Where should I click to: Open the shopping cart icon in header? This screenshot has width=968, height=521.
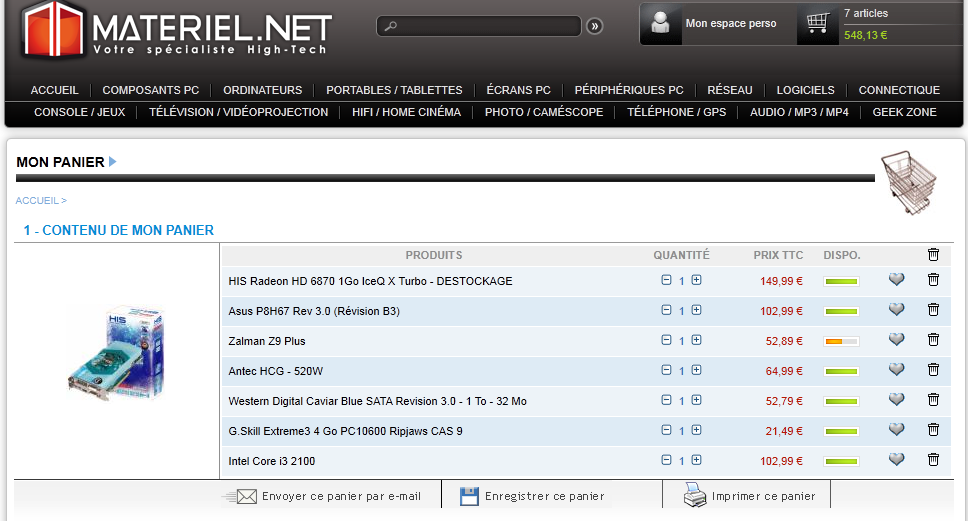pyautogui.click(x=818, y=23)
